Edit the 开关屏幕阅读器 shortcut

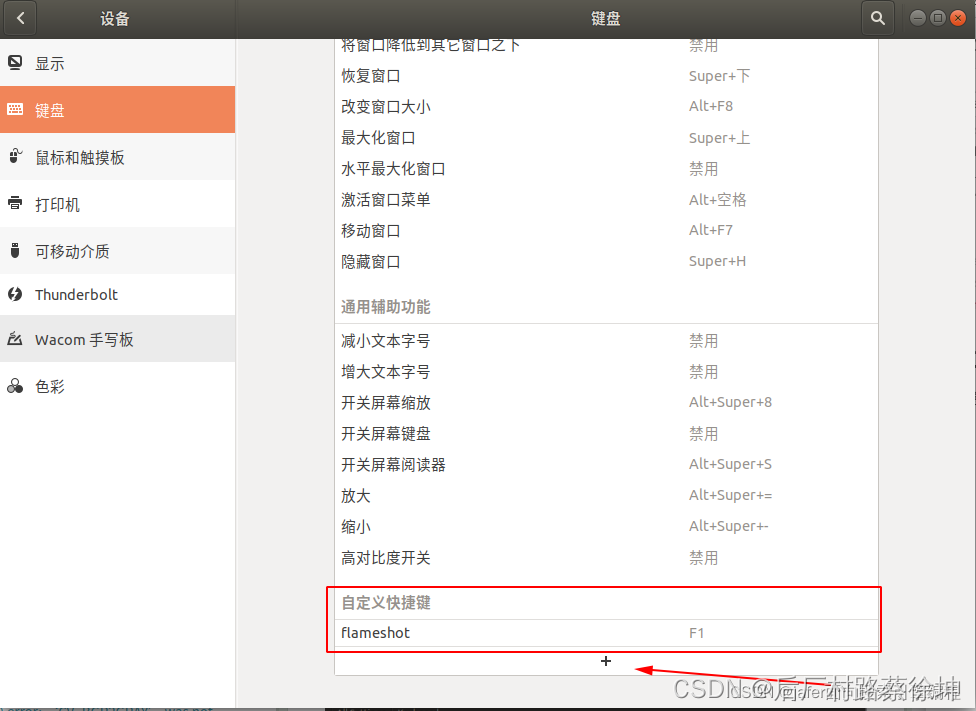pos(606,464)
